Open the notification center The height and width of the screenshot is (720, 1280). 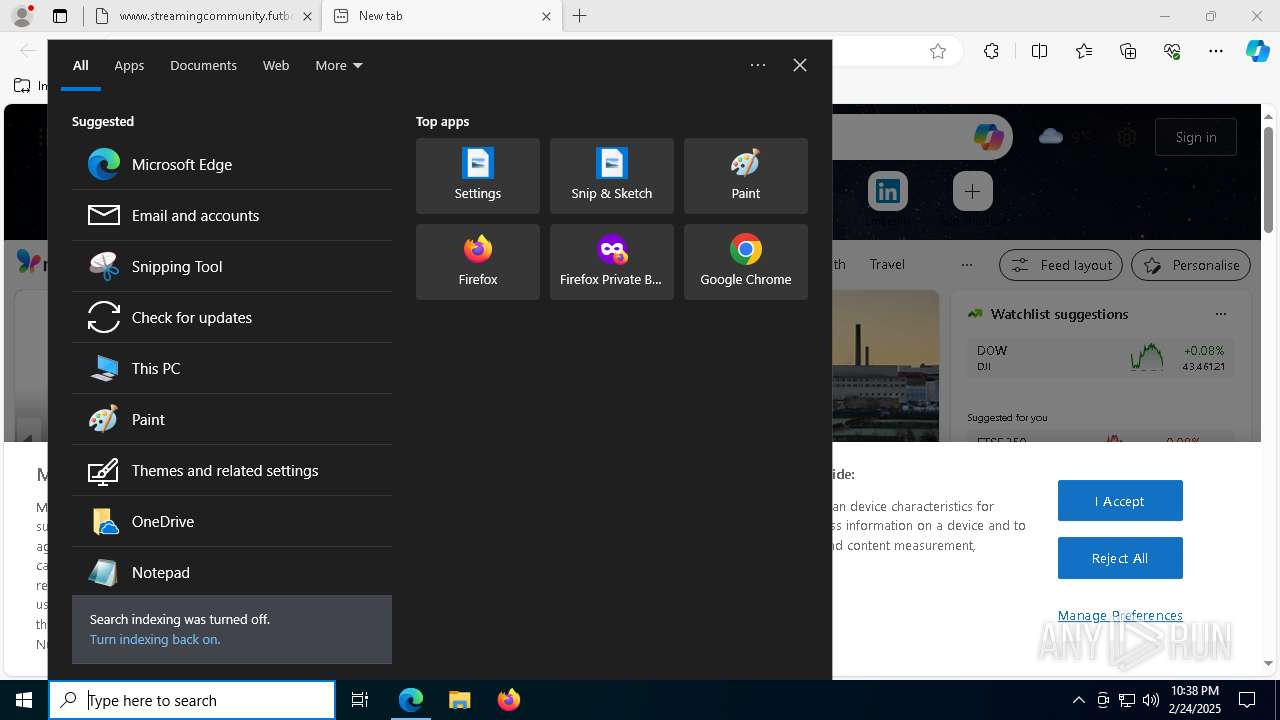[x=1247, y=700]
